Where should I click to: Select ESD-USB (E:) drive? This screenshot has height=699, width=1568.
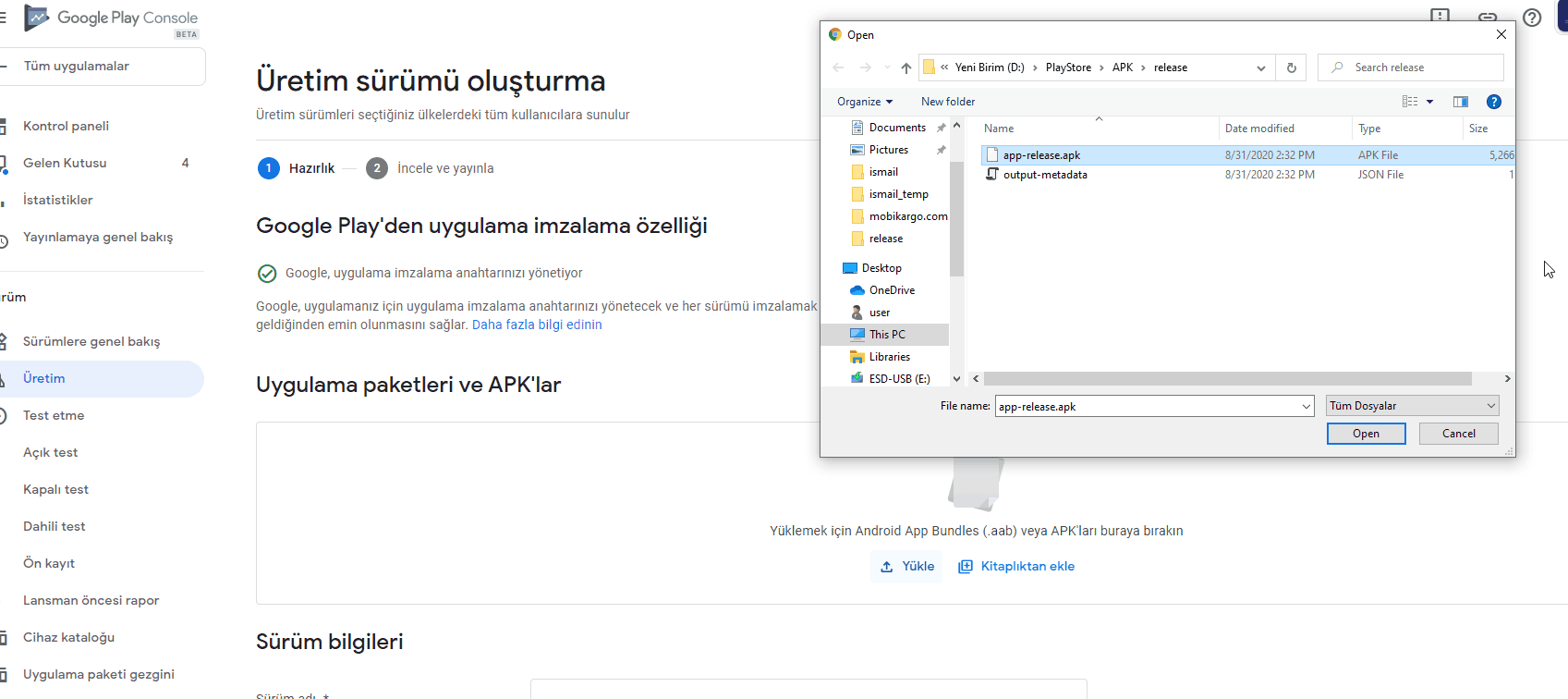coord(899,379)
